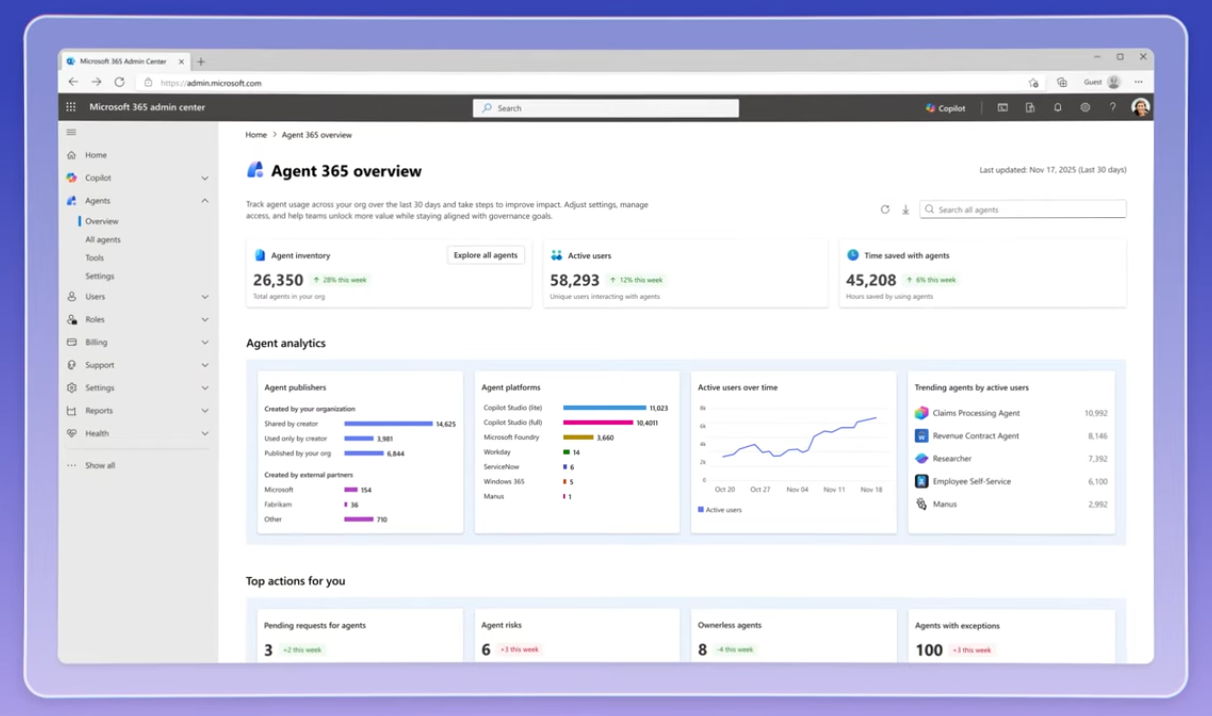1212x716 pixels.
Task: Download the report using the download icon
Action: tap(906, 209)
